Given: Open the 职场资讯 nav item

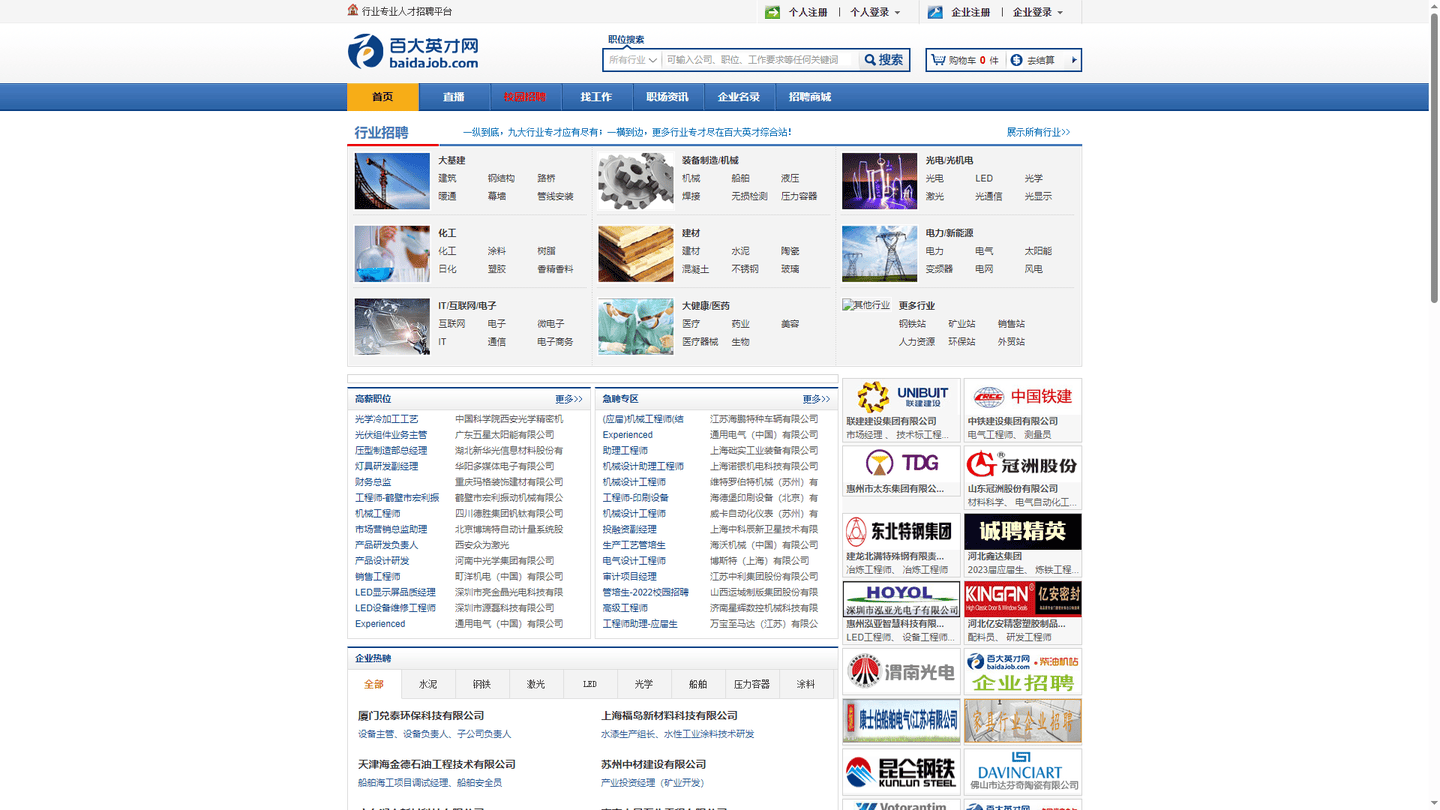Looking at the screenshot, I should tap(667, 97).
